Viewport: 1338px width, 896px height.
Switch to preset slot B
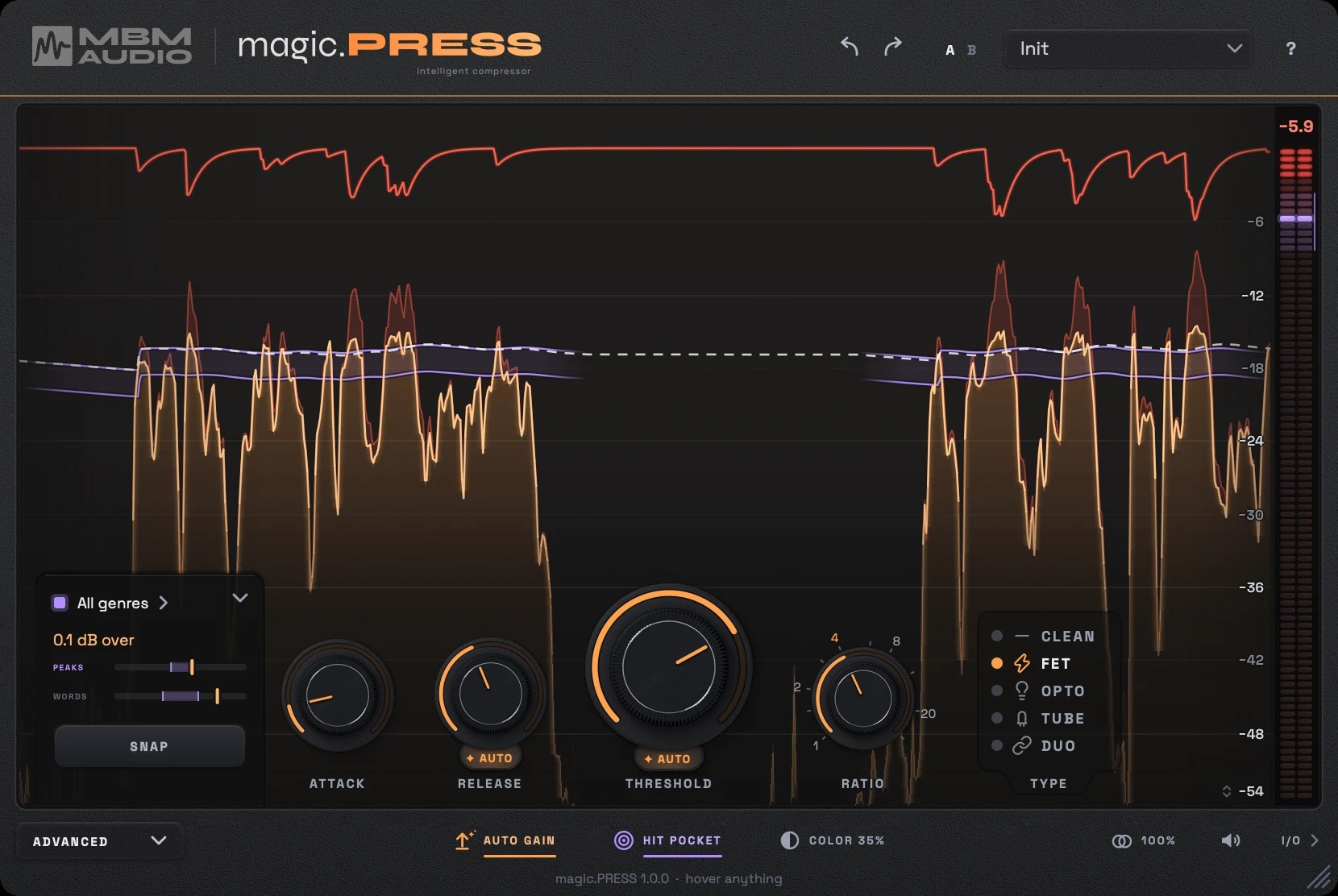tap(972, 50)
